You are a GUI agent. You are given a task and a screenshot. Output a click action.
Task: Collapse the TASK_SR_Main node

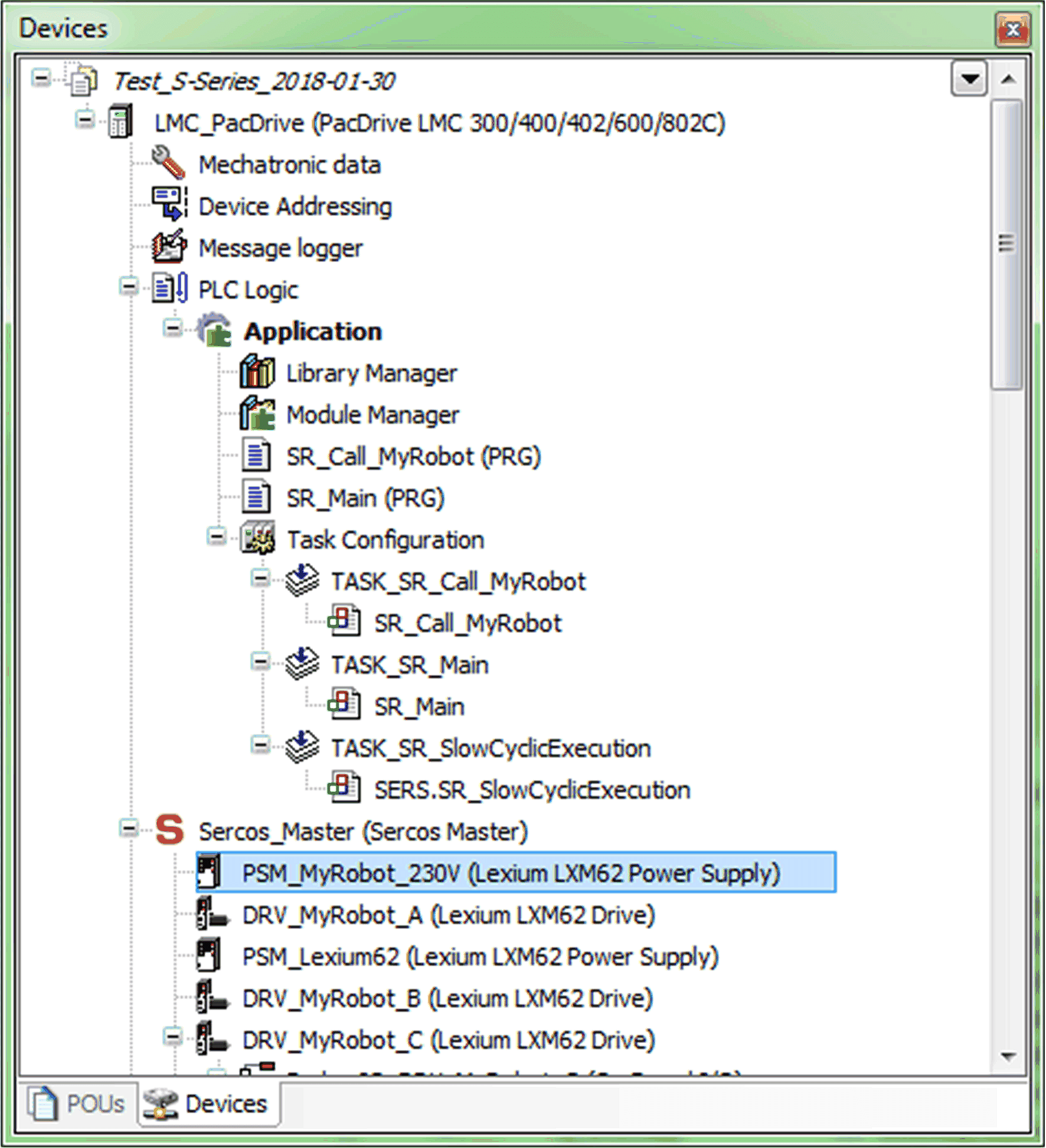click(260, 661)
